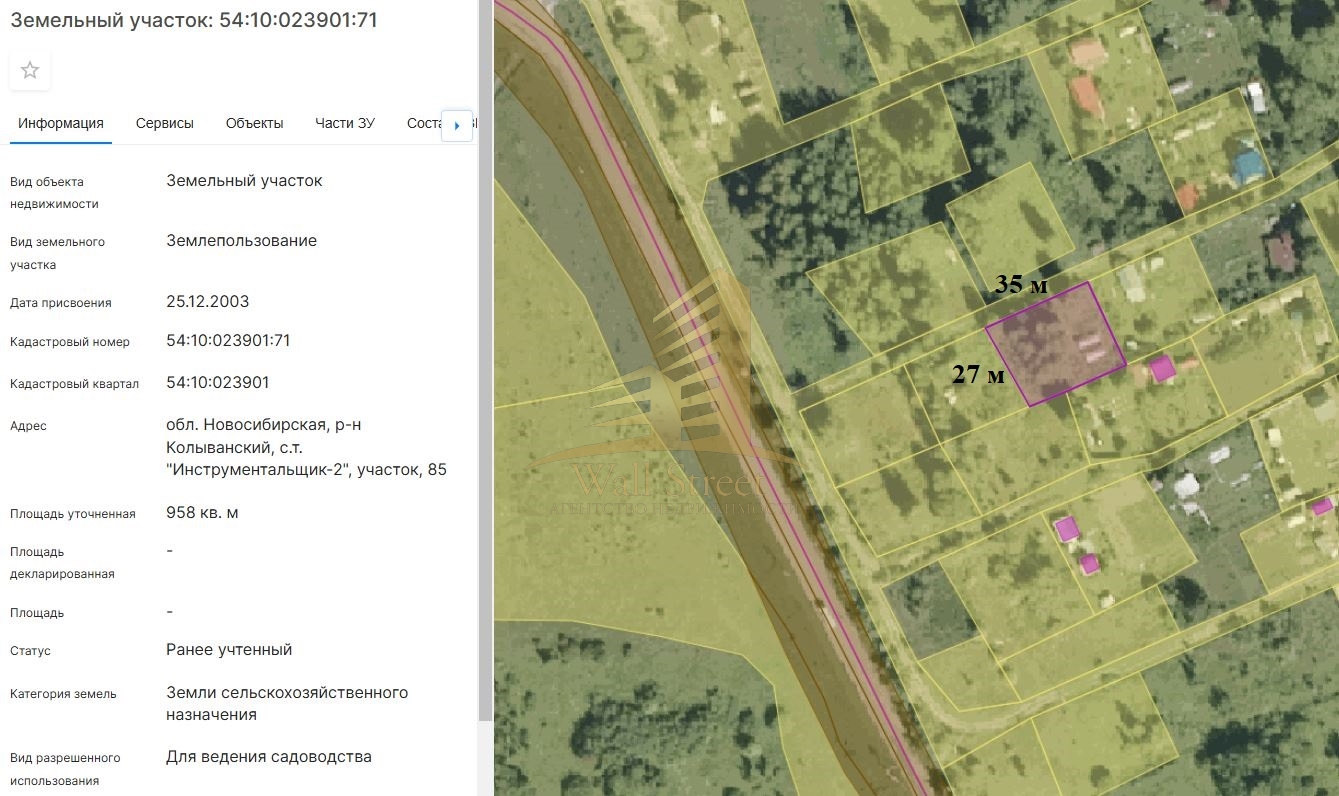Switch to the Сервисы tab

165,124
